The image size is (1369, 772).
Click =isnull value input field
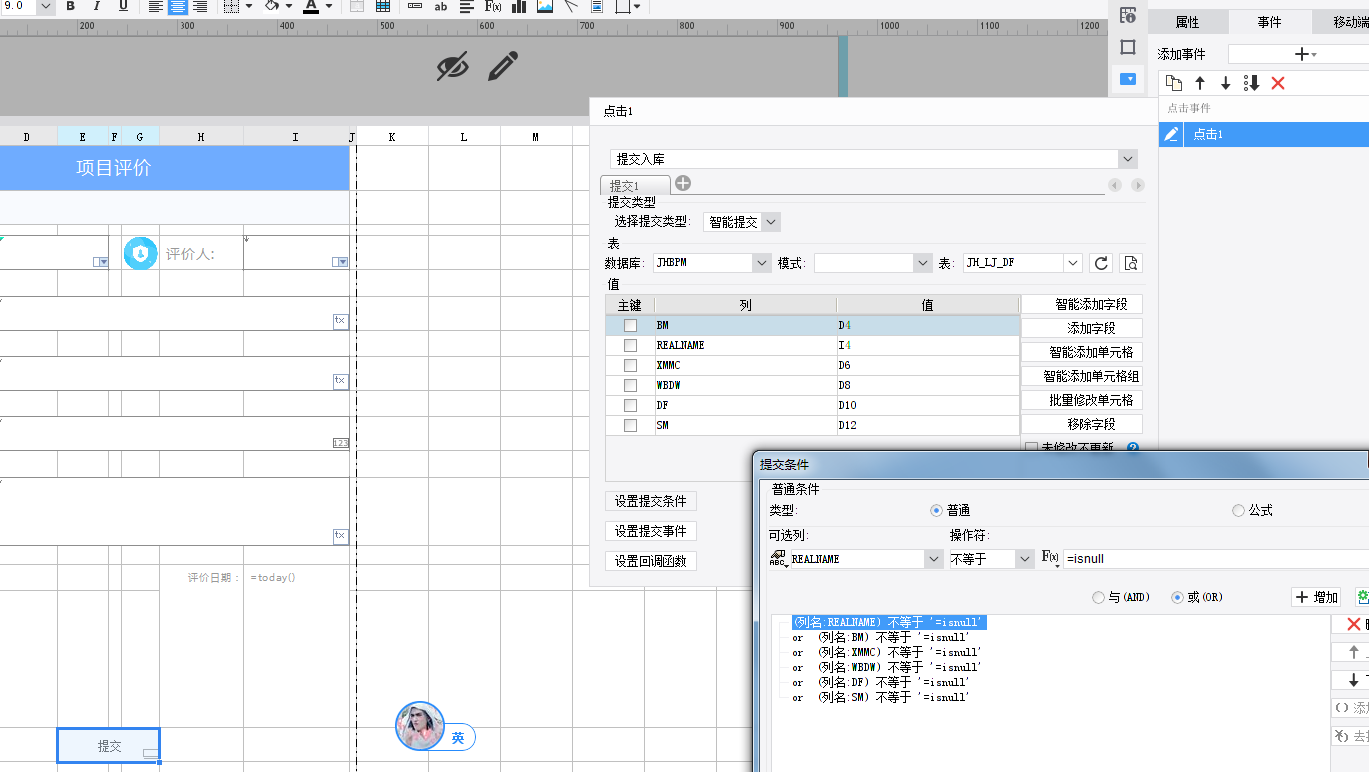[x=1215, y=559]
